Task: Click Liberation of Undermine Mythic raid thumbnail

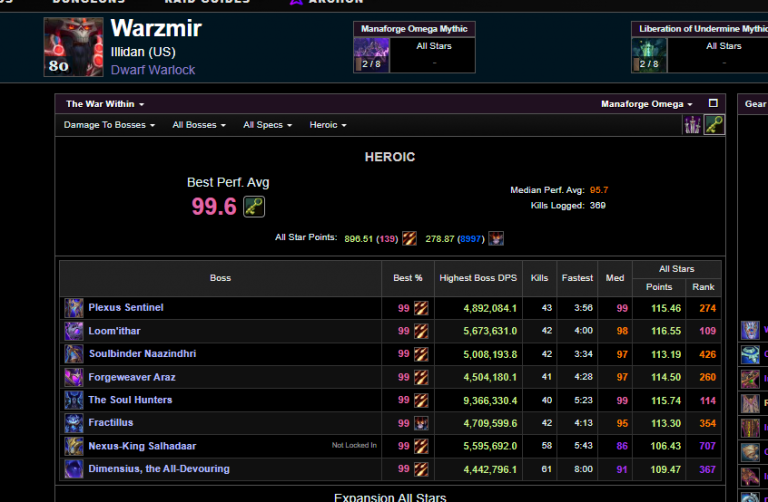Action: pos(649,55)
